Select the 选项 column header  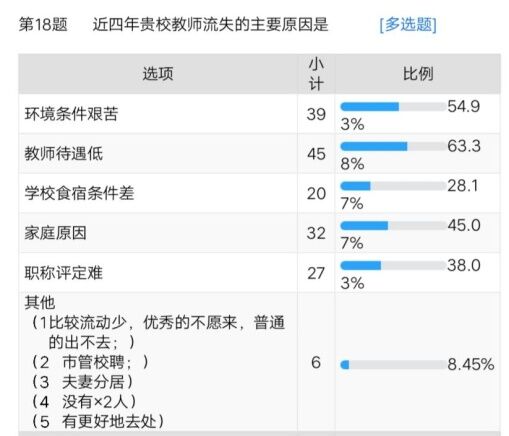(158, 74)
